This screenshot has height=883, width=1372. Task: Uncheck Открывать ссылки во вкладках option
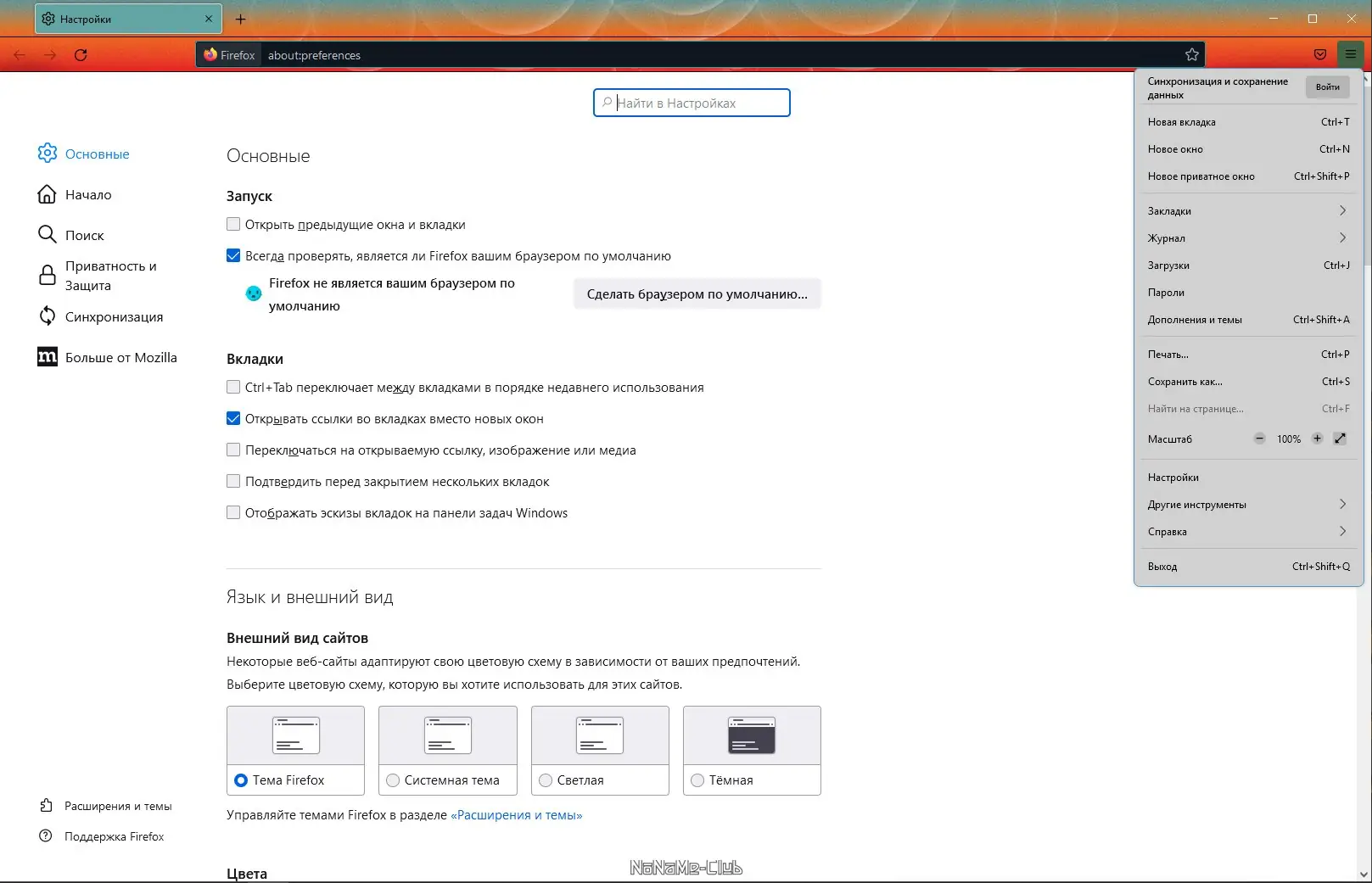233,419
